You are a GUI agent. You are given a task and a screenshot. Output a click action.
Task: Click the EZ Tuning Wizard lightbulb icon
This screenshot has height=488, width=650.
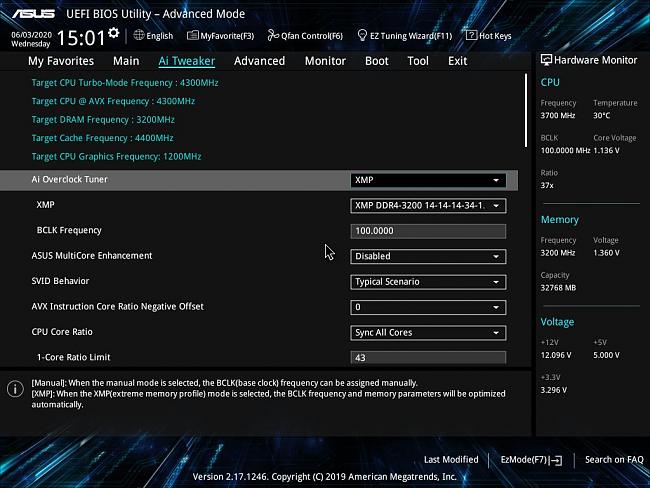pos(362,35)
